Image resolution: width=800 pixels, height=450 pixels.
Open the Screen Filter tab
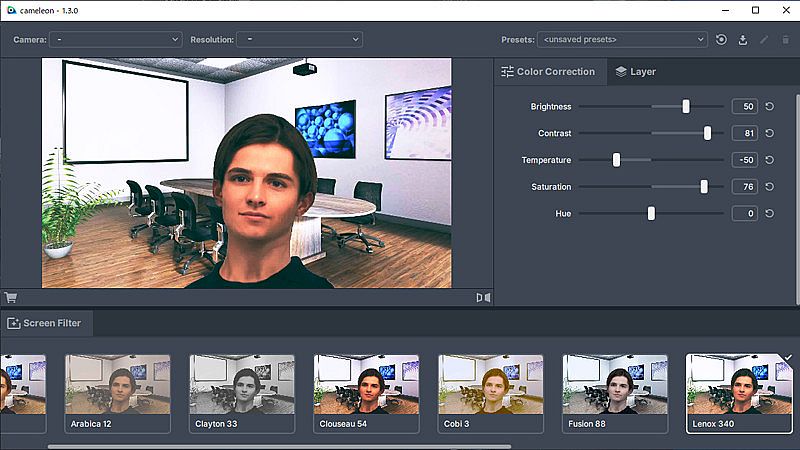click(46, 323)
